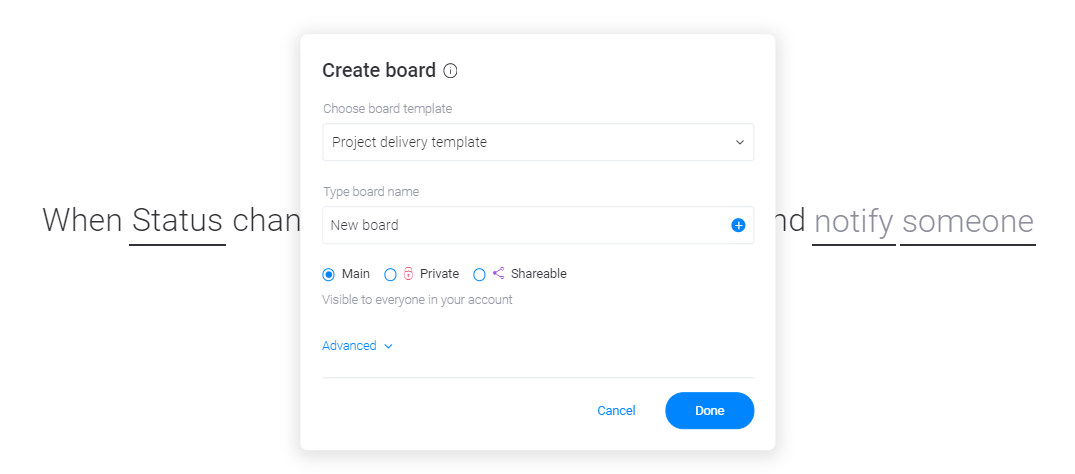Click the Main label text
Viewport: 1075px width, 474px height.
pos(356,274)
